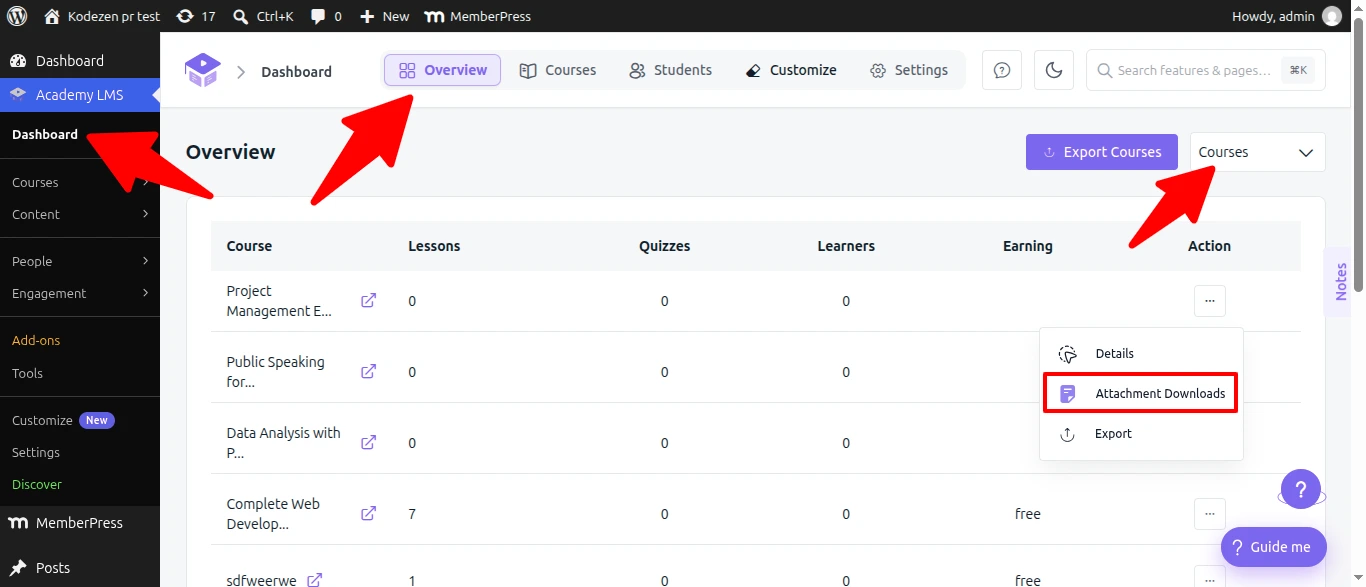Switch to the Overview tab
1366x587 pixels.
click(x=442, y=70)
